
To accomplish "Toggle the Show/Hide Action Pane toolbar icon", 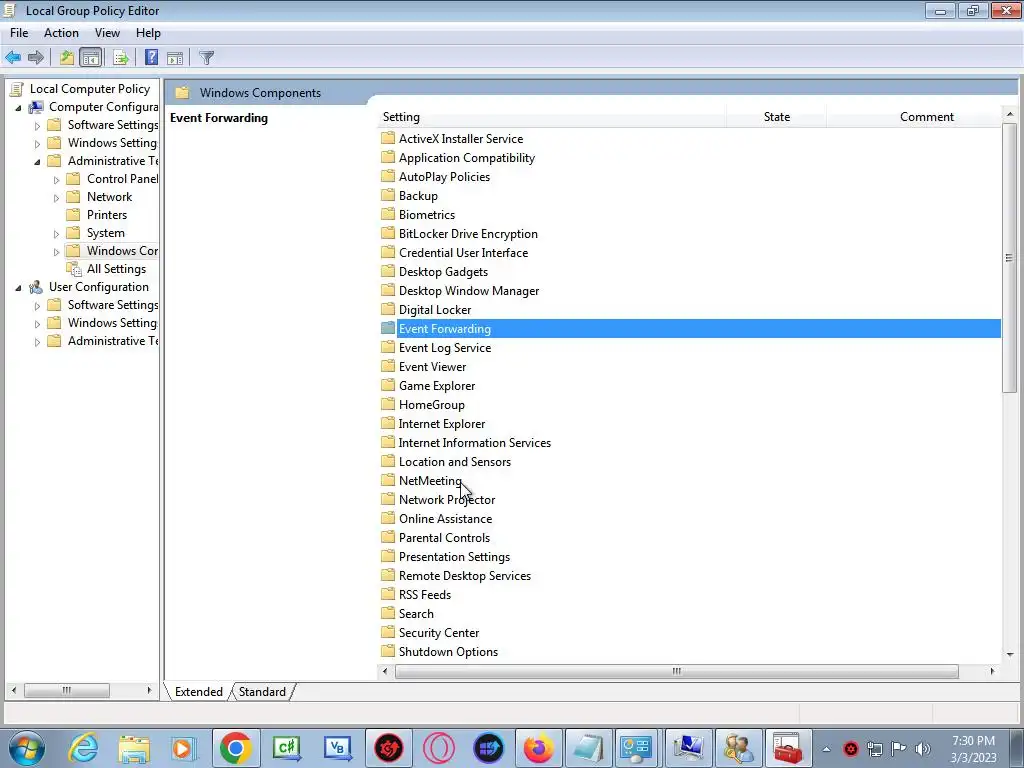I will click(x=175, y=57).
